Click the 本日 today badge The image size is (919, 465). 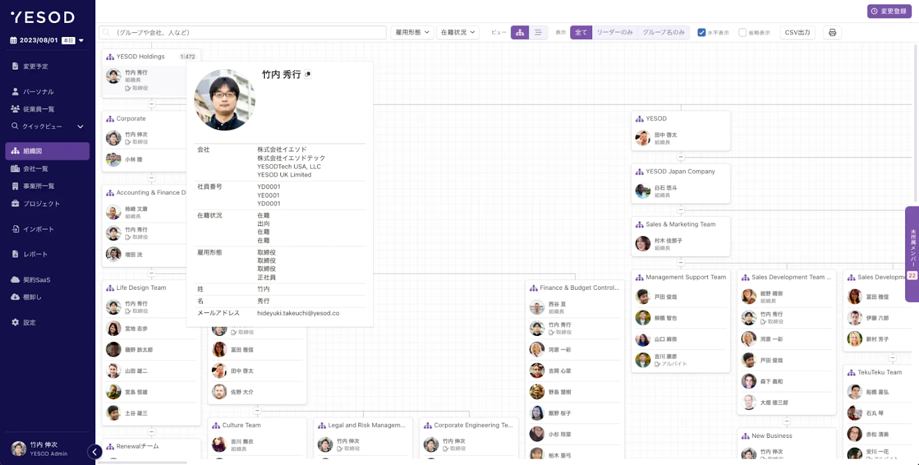(x=68, y=41)
